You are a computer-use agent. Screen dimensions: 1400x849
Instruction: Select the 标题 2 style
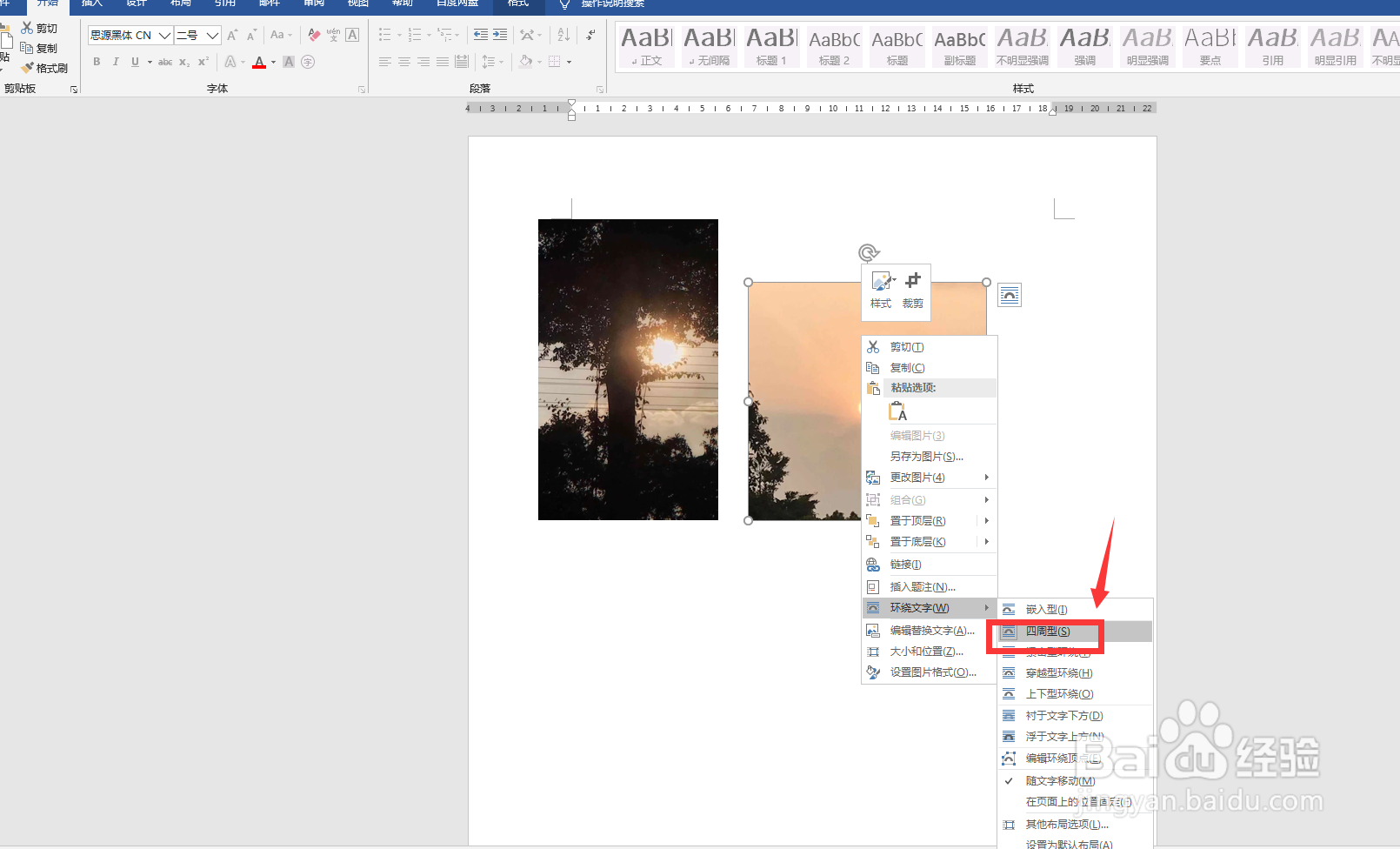click(x=834, y=46)
